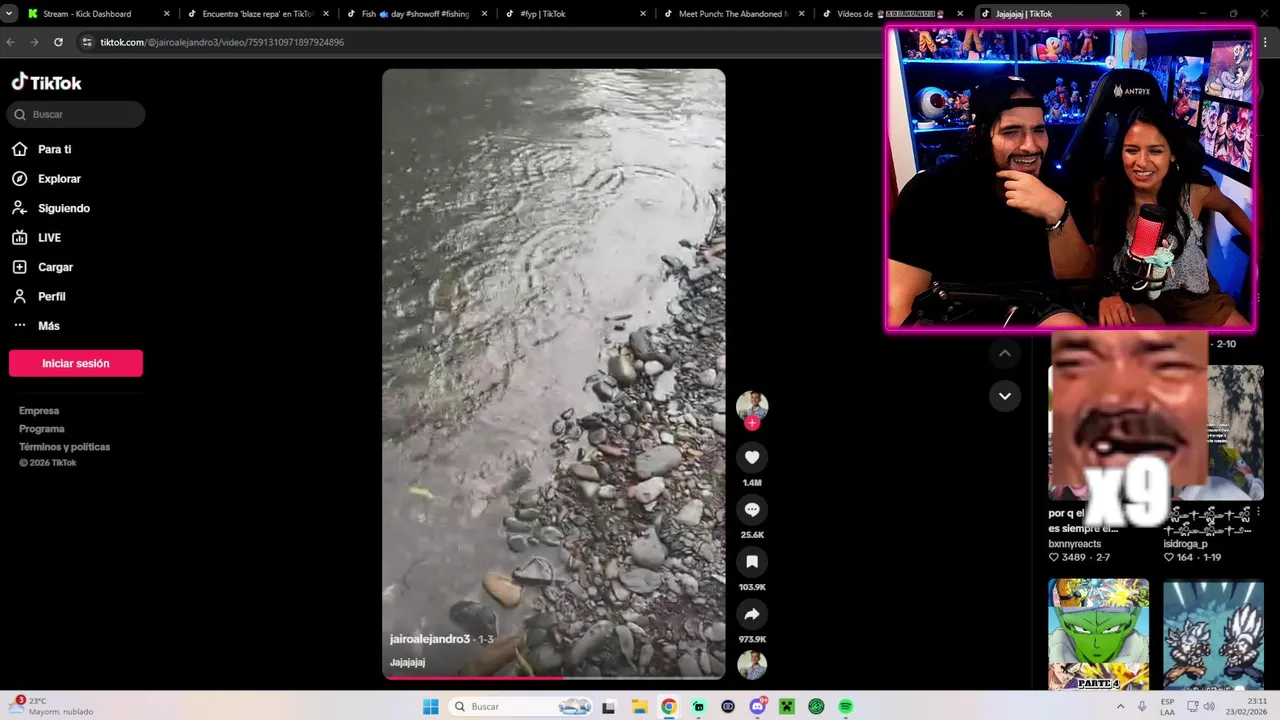Go to next video with down chevron

[x=1005, y=396]
